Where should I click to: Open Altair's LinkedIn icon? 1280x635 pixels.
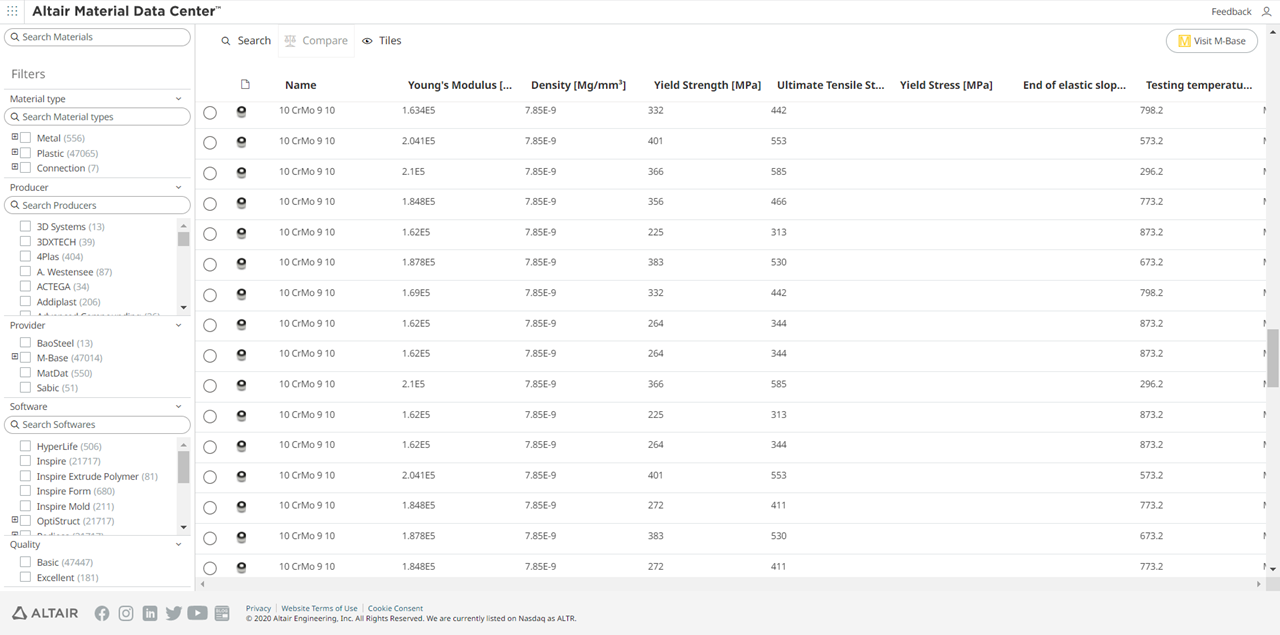tap(150, 613)
